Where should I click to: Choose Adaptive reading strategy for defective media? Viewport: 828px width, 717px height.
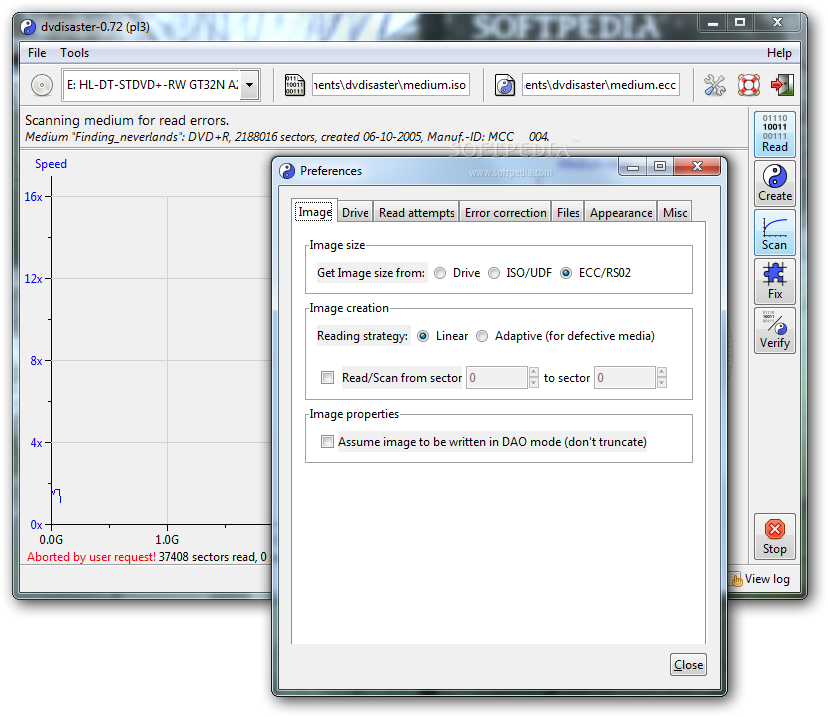(482, 336)
